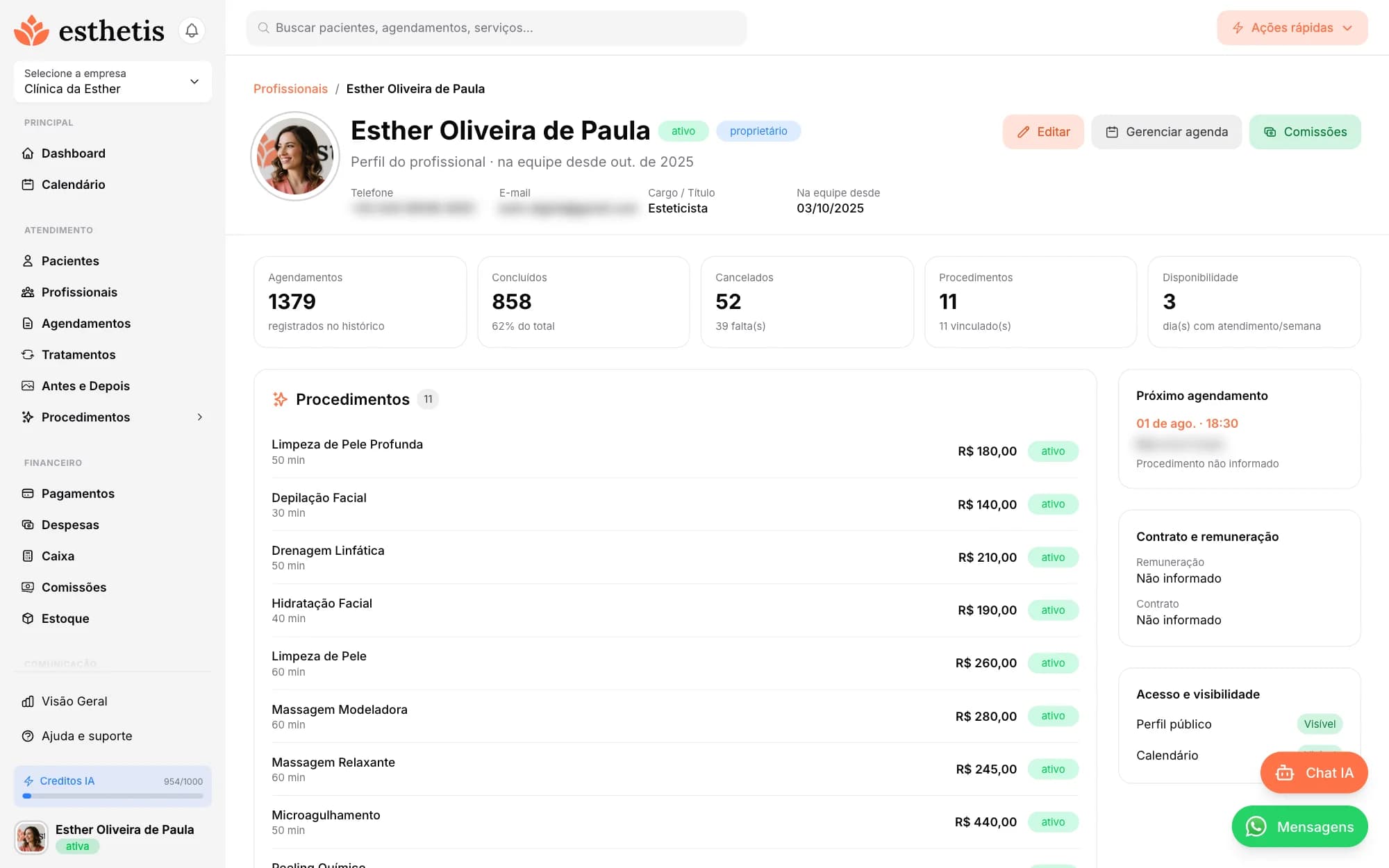The image size is (1389, 868).
Task: Click the Profissionais group icon
Action: pyautogui.click(x=28, y=292)
